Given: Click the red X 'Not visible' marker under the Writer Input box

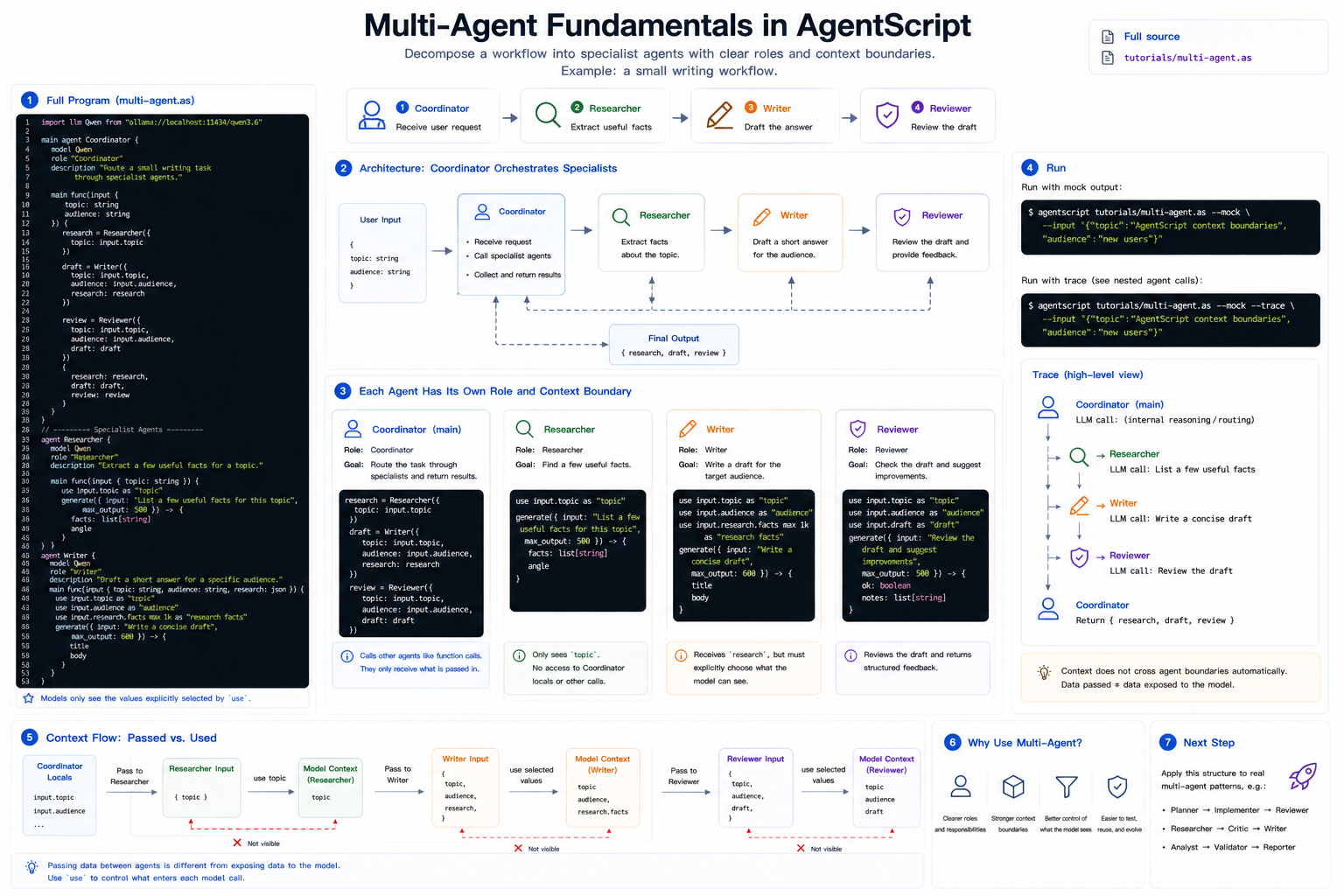Looking at the screenshot, I should click(518, 848).
